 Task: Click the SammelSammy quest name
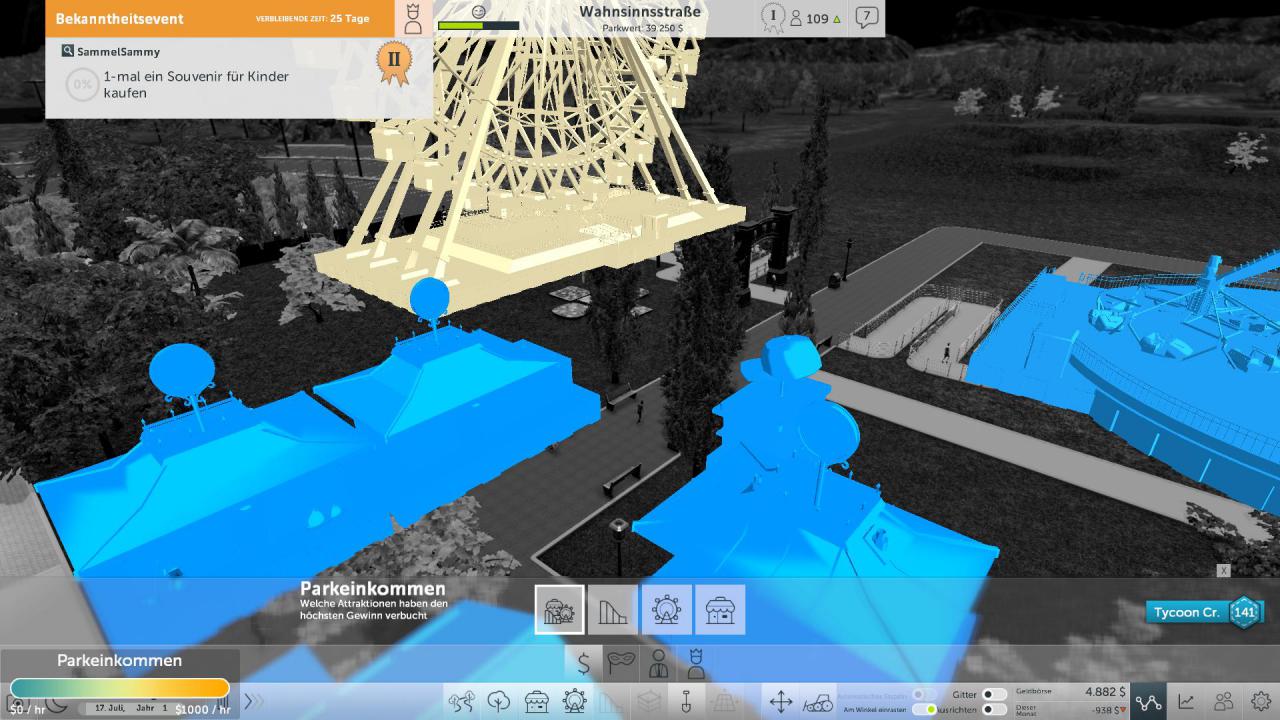(x=118, y=51)
